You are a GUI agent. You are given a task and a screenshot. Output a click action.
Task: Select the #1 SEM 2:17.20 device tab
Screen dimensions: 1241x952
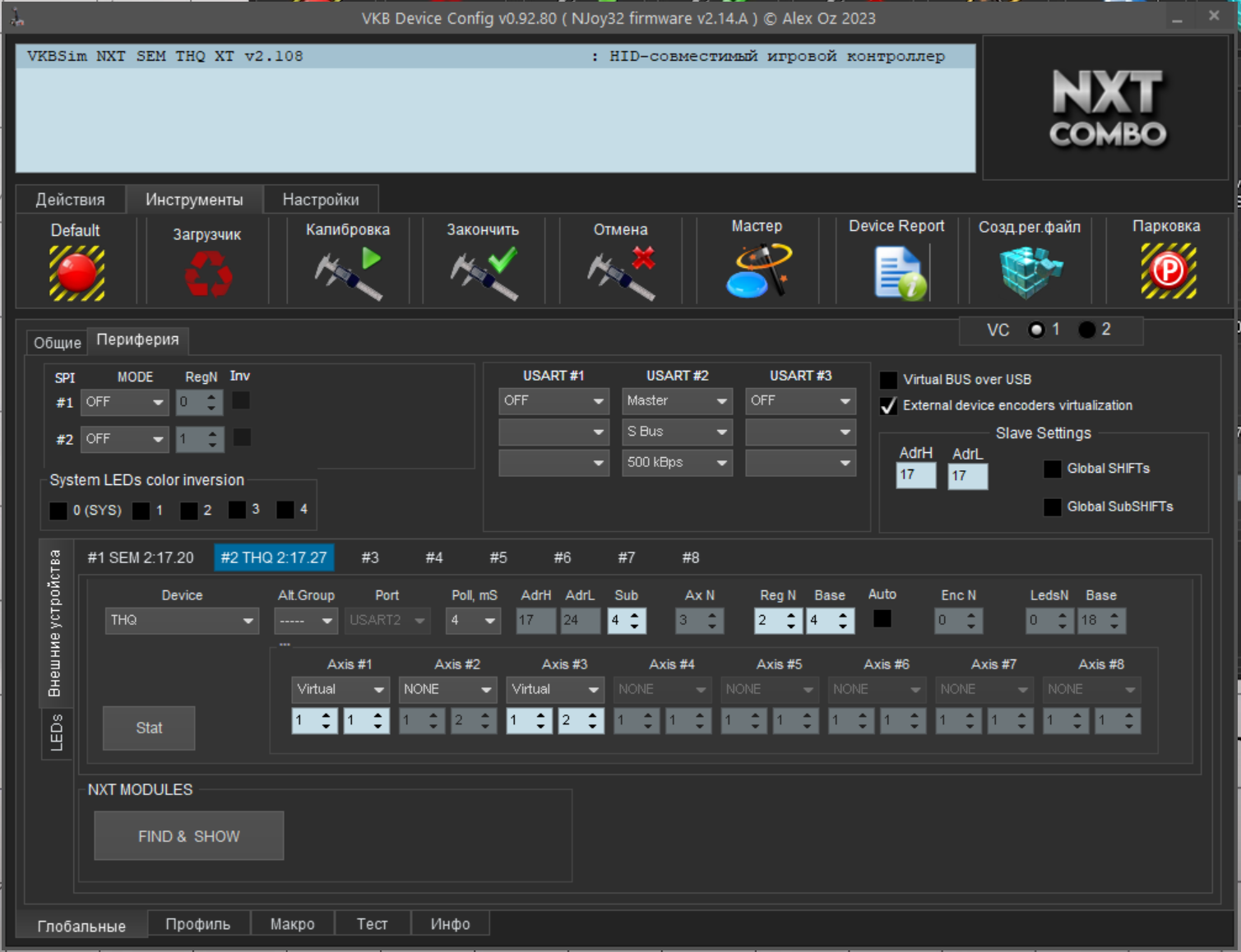pos(141,558)
